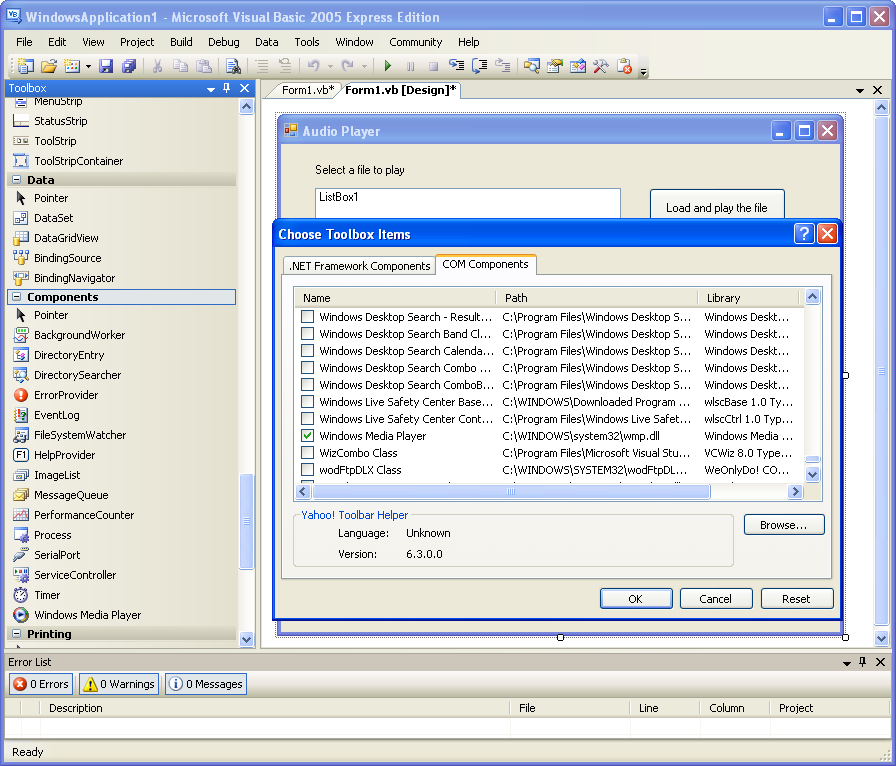Collapse the Data group in the Toolbox

pos(17,179)
